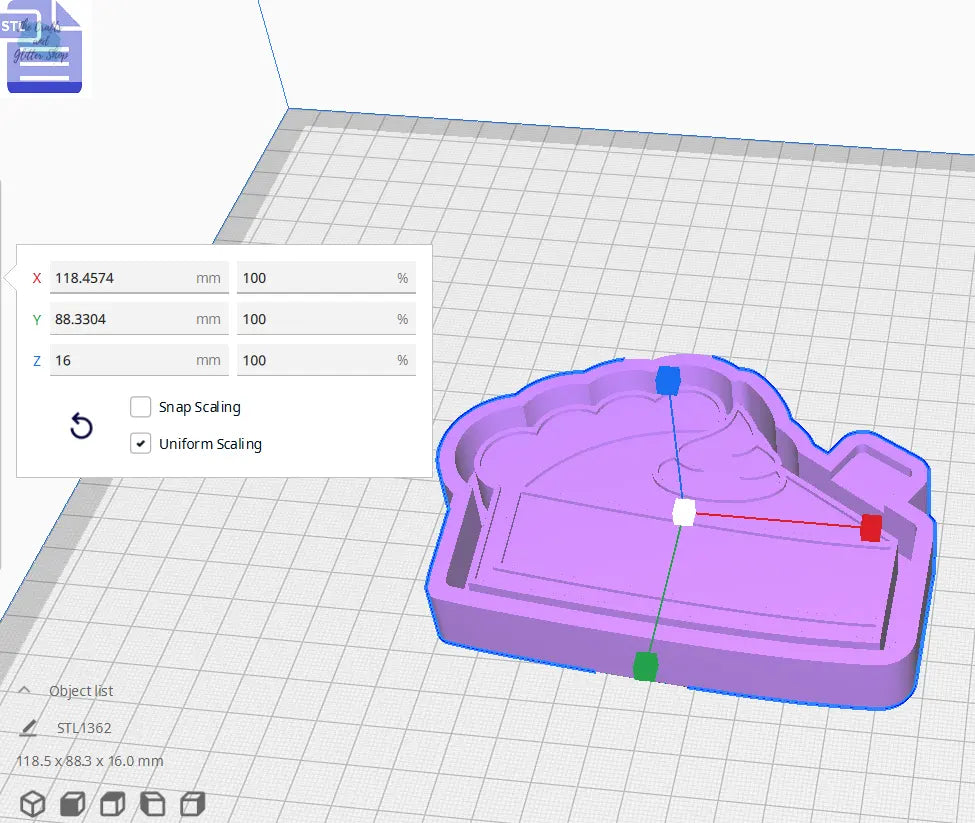Select the right side view cube icon
Screen dimensions: 975x823
pyautogui.click(x=192, y=803)
